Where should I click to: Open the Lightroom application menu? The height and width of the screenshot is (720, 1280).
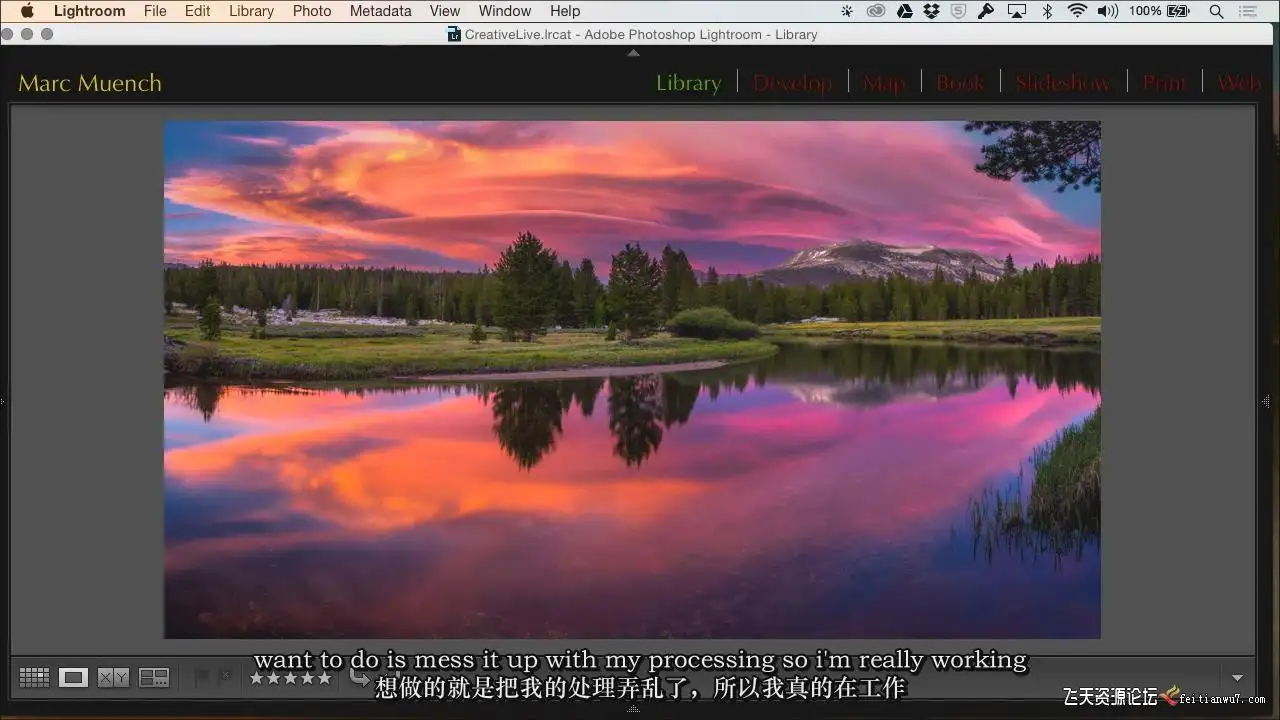click(x=89, y=11)
